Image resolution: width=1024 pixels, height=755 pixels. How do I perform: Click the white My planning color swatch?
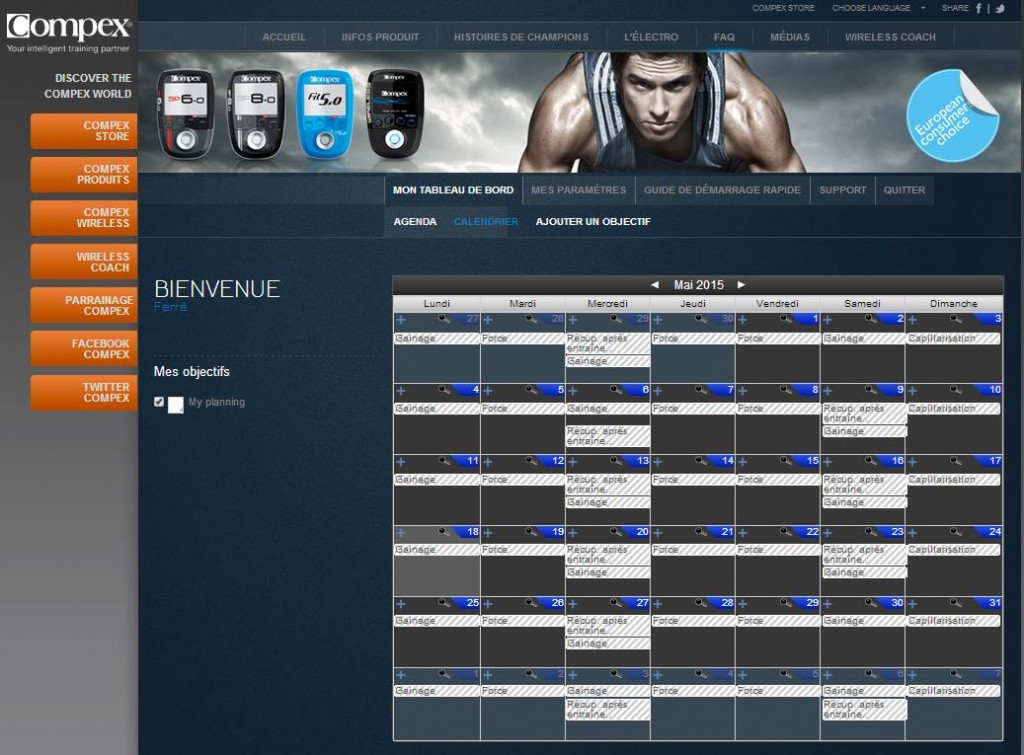click(x=176, y=404)
